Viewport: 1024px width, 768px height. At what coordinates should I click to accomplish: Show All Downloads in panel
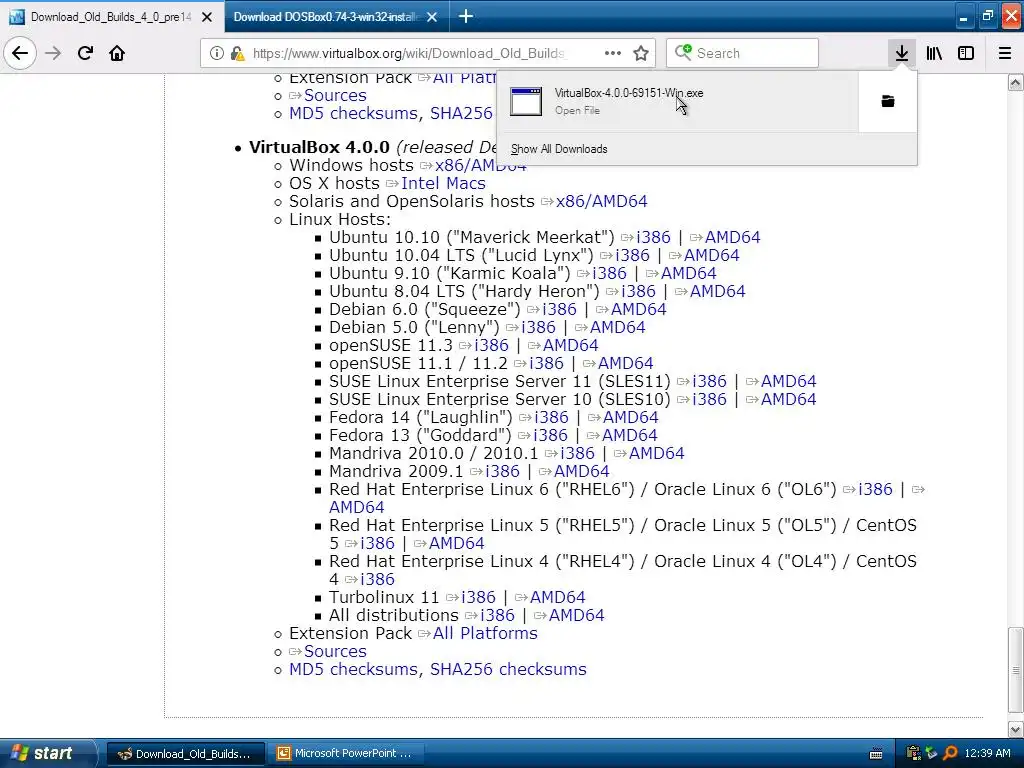click(559, 149)
